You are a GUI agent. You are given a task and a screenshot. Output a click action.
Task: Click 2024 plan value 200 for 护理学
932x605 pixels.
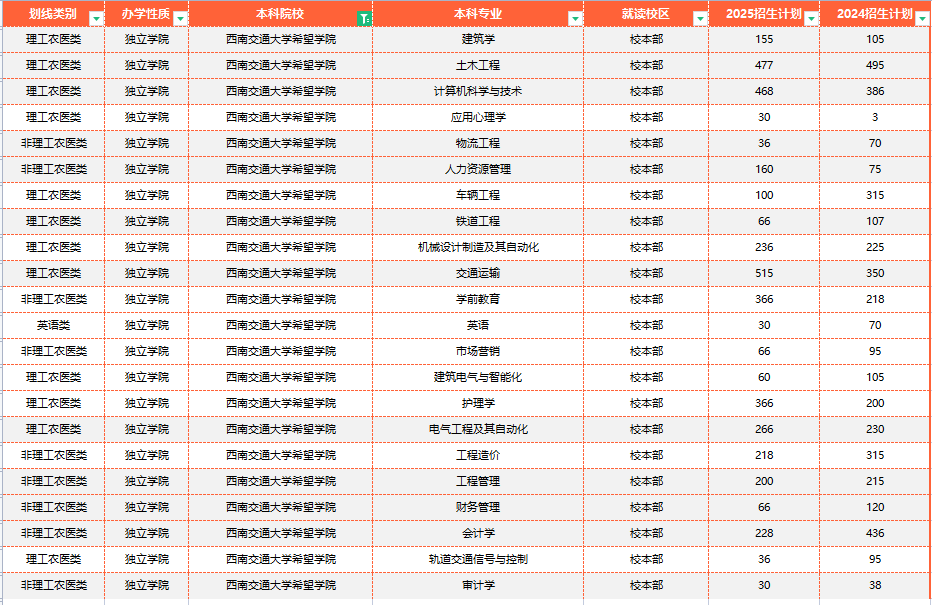(875, 404)
